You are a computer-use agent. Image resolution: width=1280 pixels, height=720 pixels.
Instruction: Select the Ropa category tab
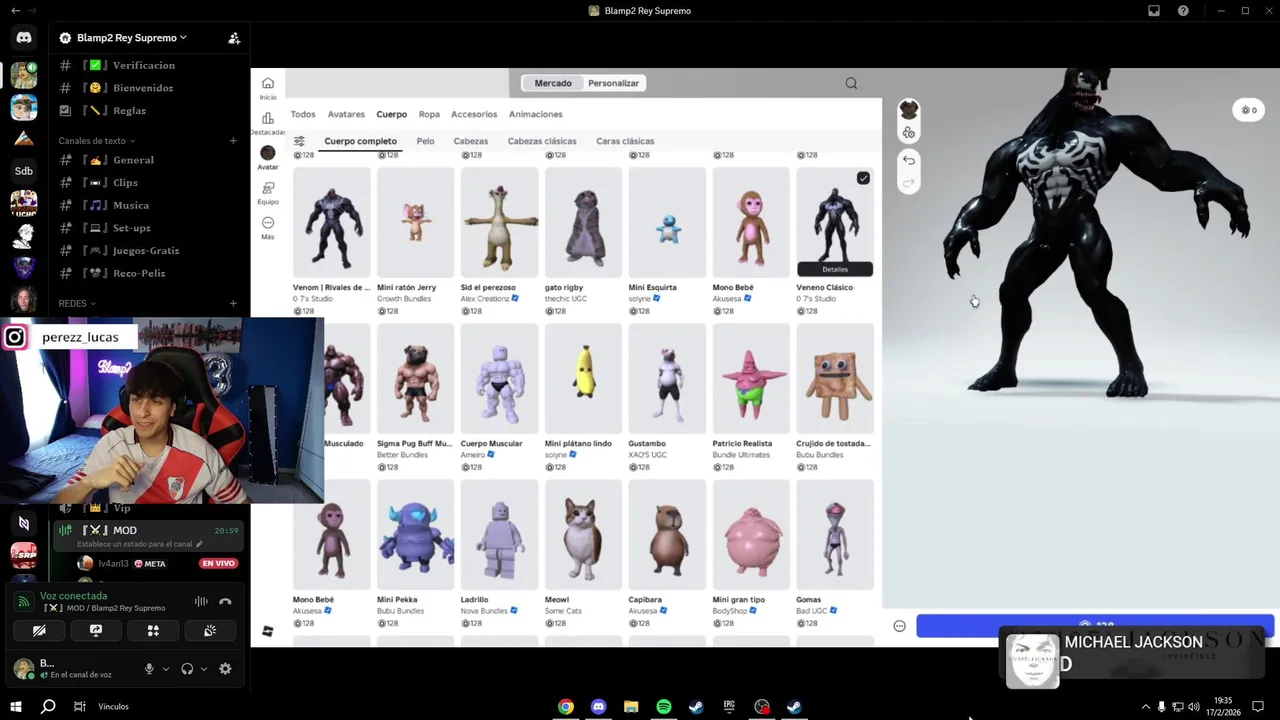(x=429, y=114)
